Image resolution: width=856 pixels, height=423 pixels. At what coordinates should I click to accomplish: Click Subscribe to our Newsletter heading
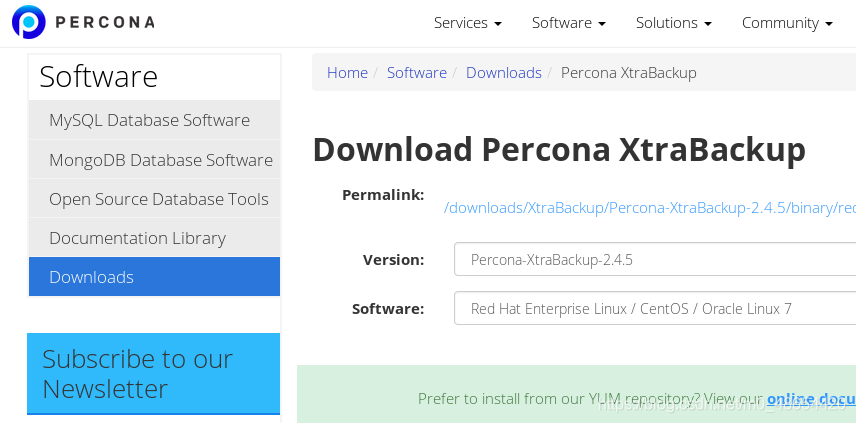(x=138, y=374)
